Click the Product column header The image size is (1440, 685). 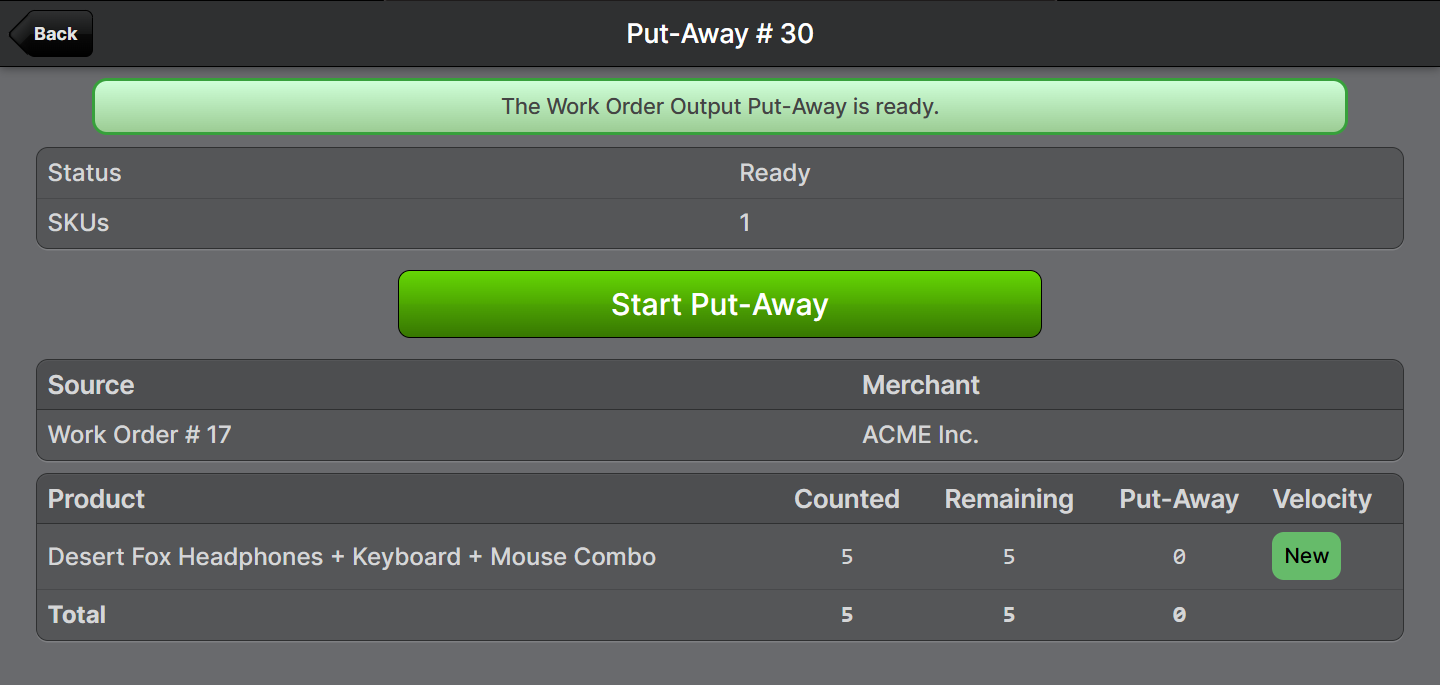(x=97, y=499)
